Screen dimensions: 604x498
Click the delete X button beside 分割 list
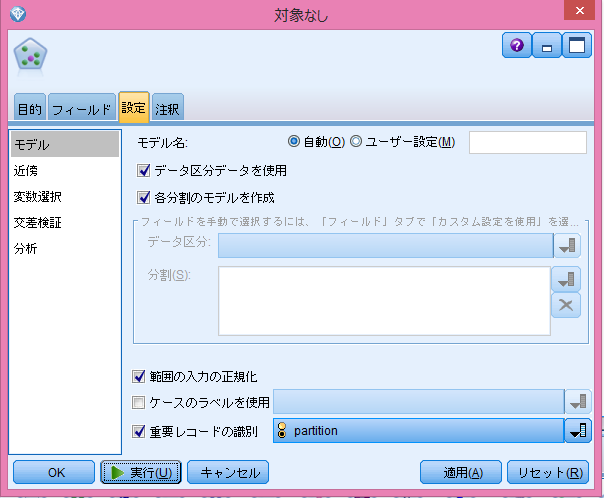tap(566, 305)
